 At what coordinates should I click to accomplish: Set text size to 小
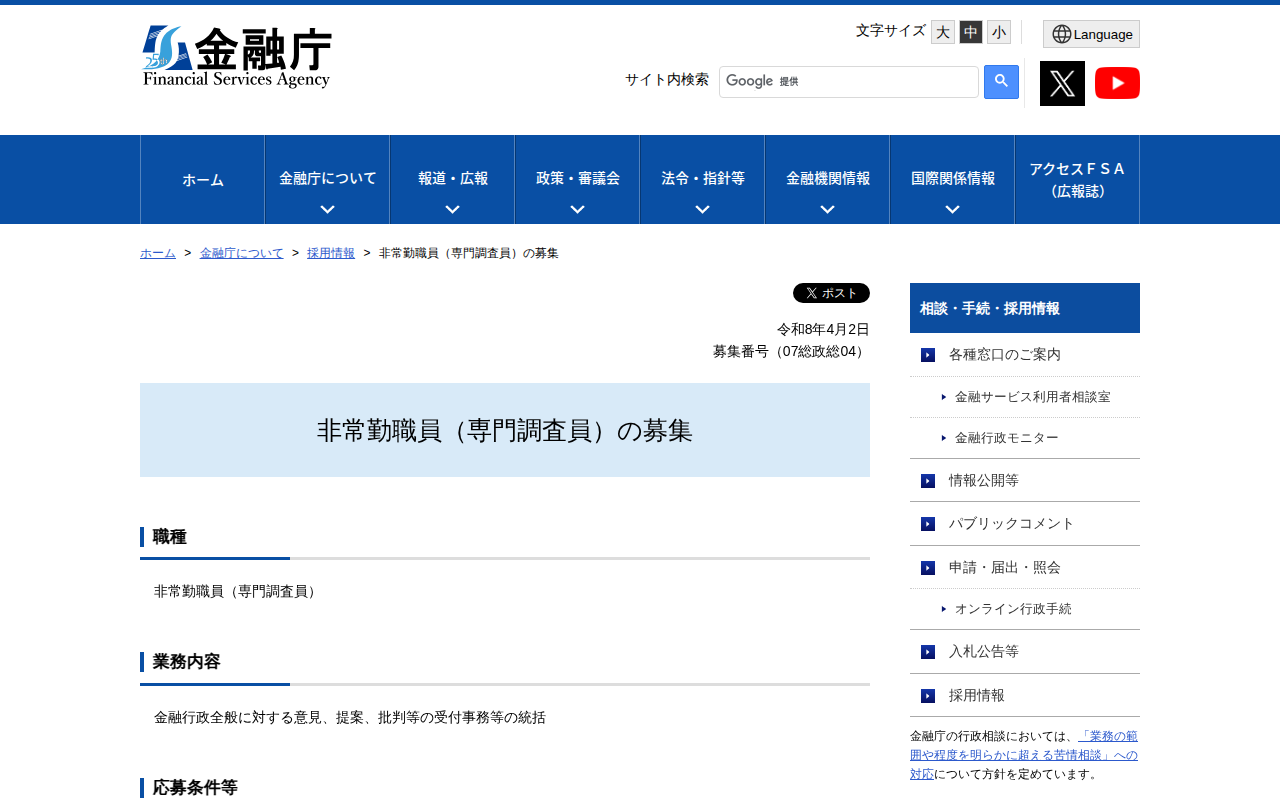pyautogui.click(x=999, y=32)
